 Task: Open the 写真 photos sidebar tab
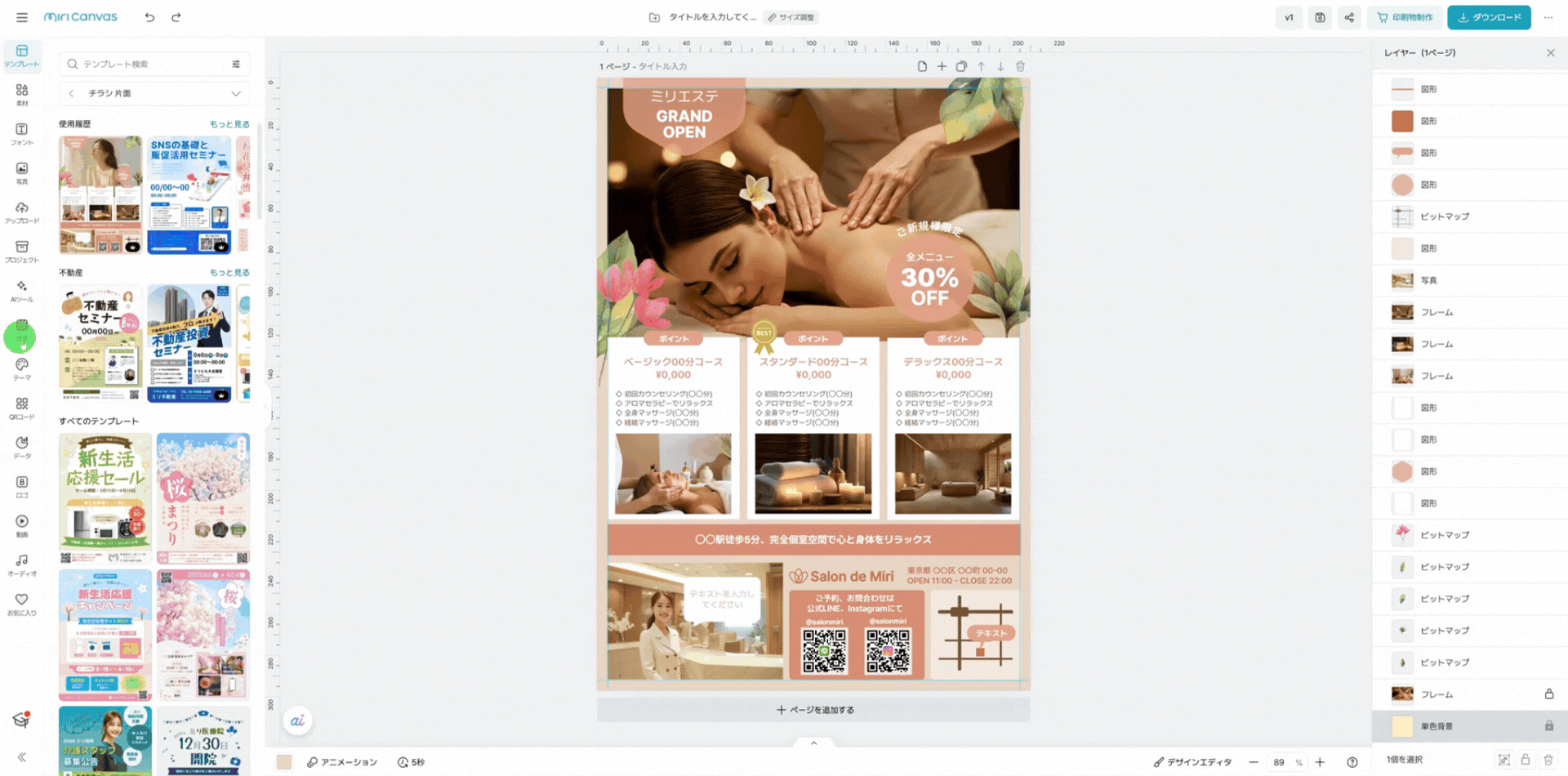pyautogui.click(x=22, y=173)
